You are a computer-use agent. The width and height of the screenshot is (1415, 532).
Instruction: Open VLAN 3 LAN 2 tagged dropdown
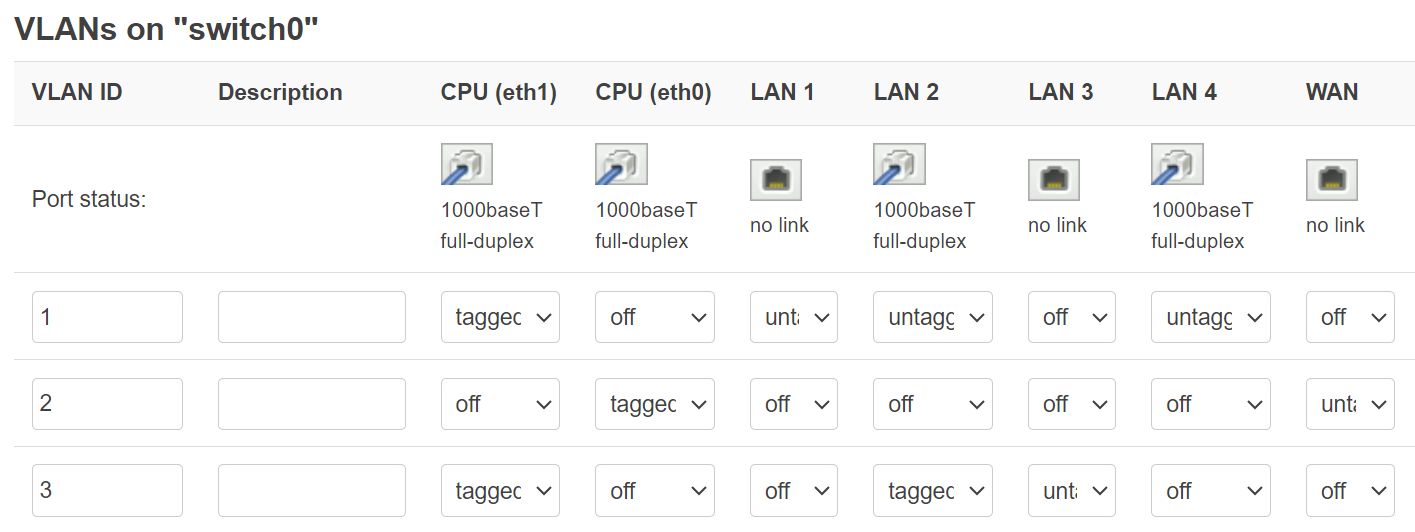tap(933, 491)
